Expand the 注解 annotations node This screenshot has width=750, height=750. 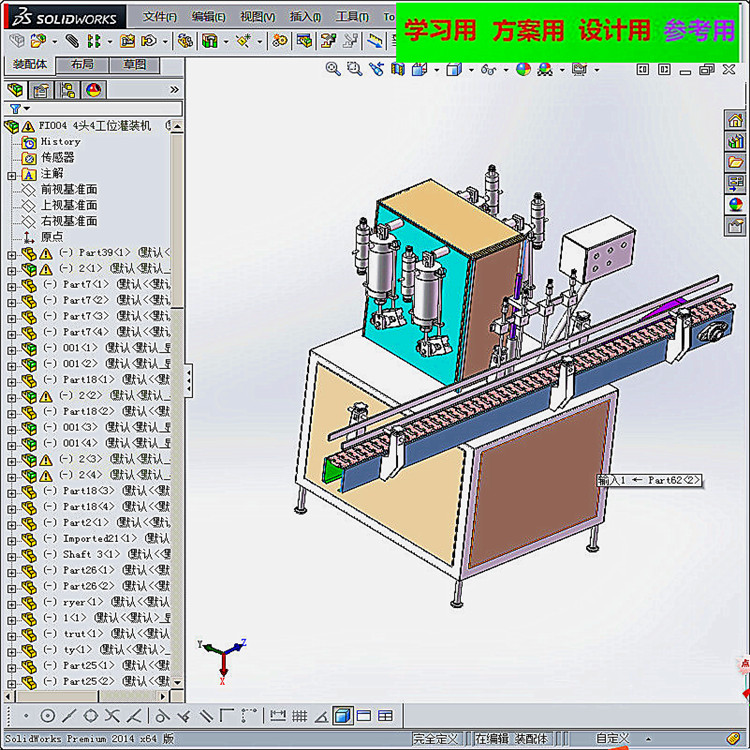click(x=11, y=176)
